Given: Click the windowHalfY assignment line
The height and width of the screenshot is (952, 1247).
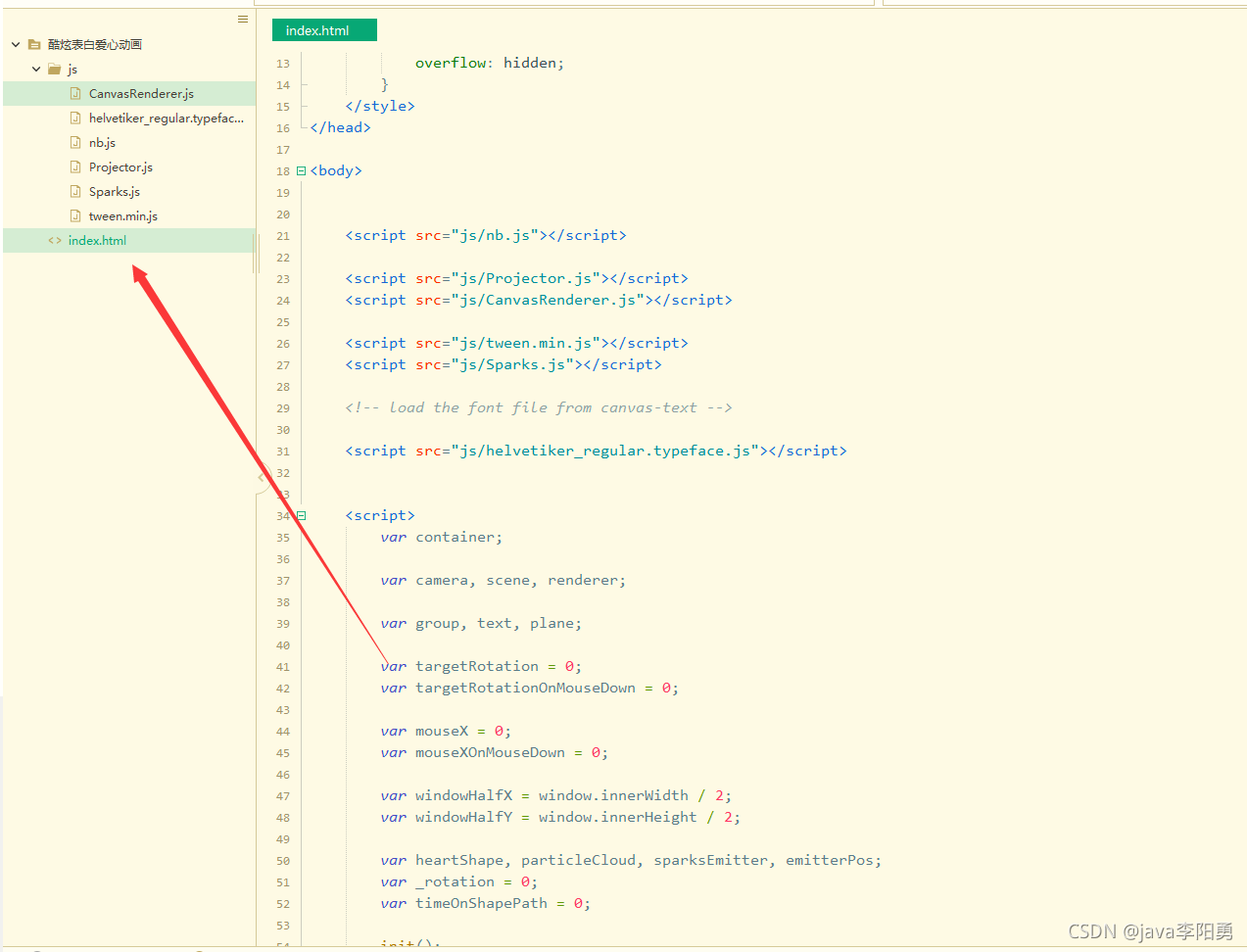Looking at the screenshot, I should click(x=560, y=817).
